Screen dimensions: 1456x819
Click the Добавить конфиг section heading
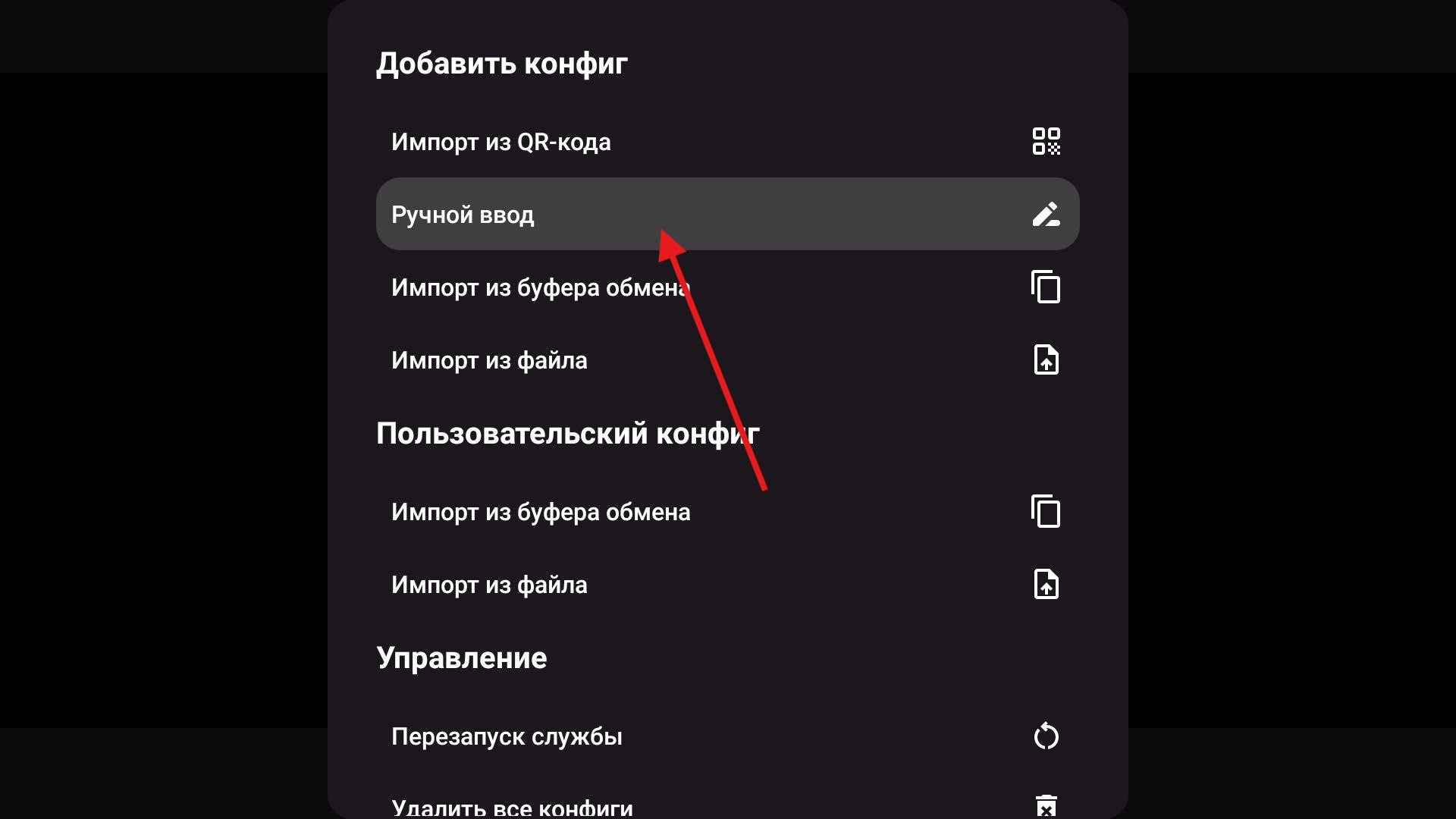pos(502,64)
